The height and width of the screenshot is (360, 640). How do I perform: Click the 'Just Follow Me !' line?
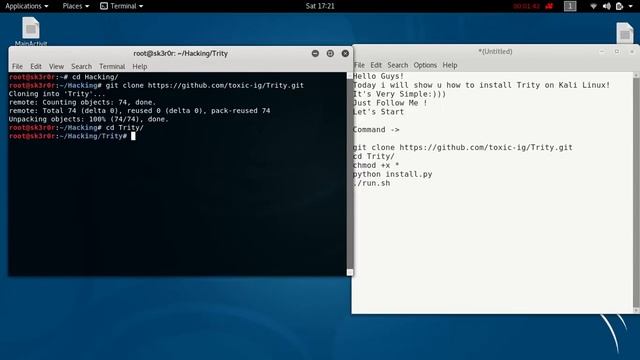[x=390, y=103]
